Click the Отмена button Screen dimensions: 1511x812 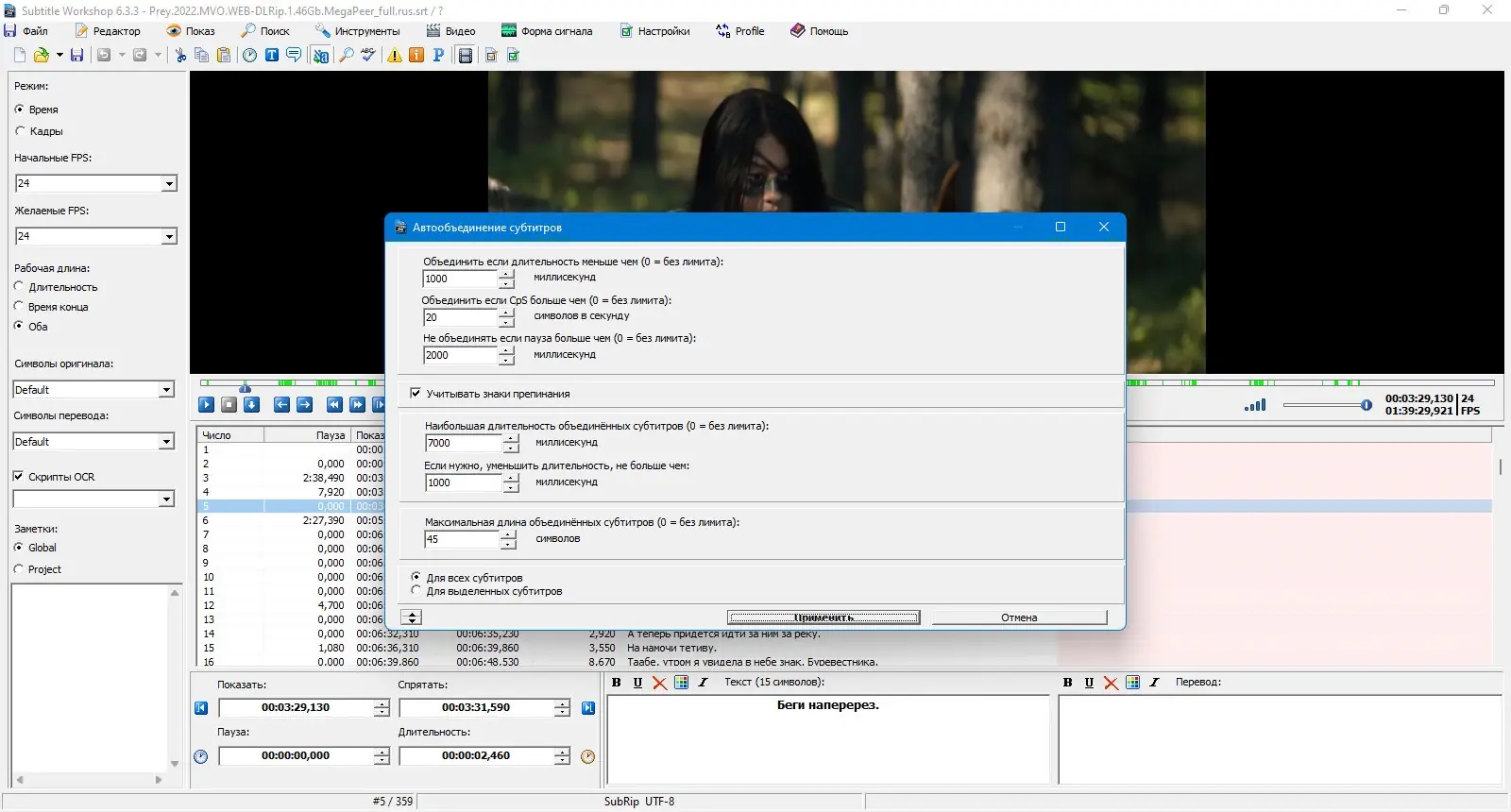pyautogui.click(x=1019, y=617)
